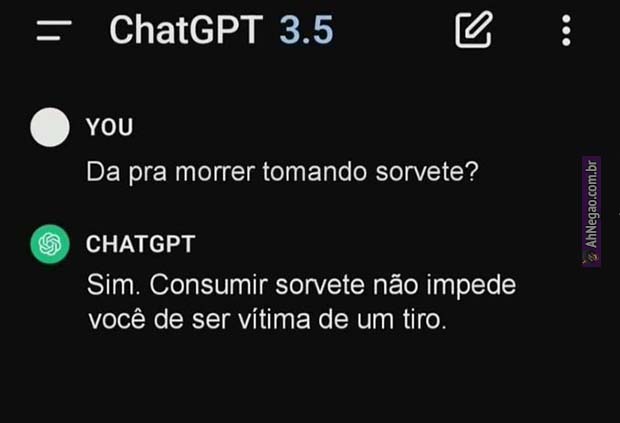Start a new chat with compose icon
620x423 pixels.
tap(474, 30)
